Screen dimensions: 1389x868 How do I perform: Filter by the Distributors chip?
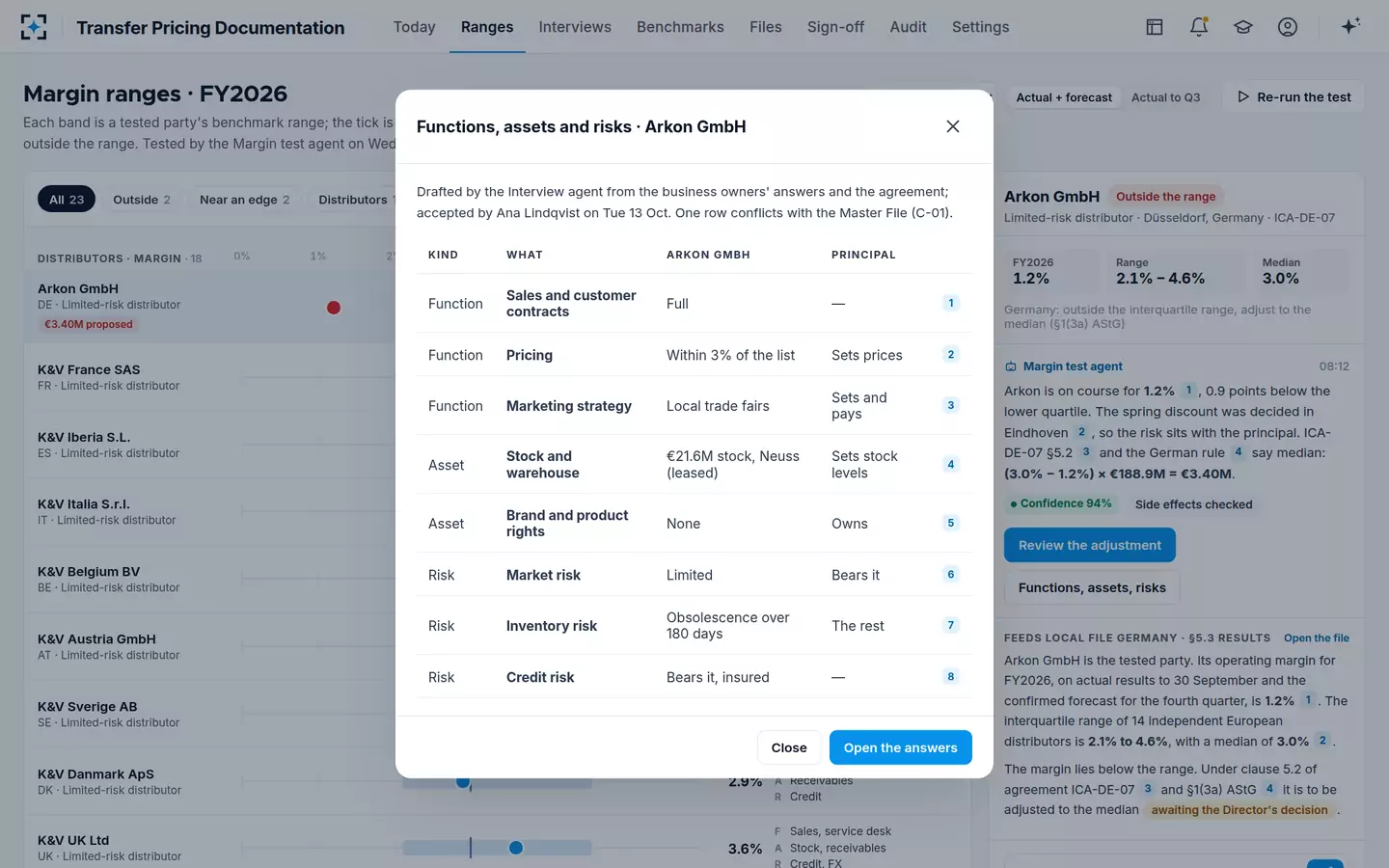(353, 200)
